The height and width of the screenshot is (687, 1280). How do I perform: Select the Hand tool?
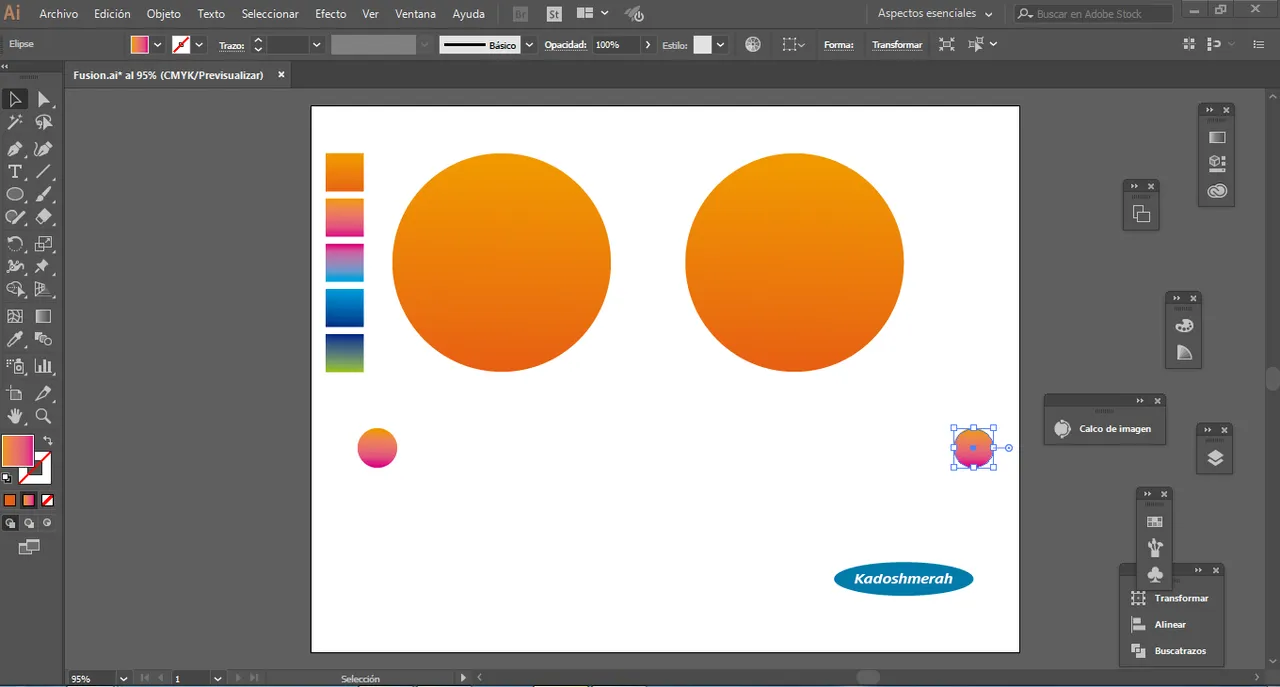pos(15,416)
